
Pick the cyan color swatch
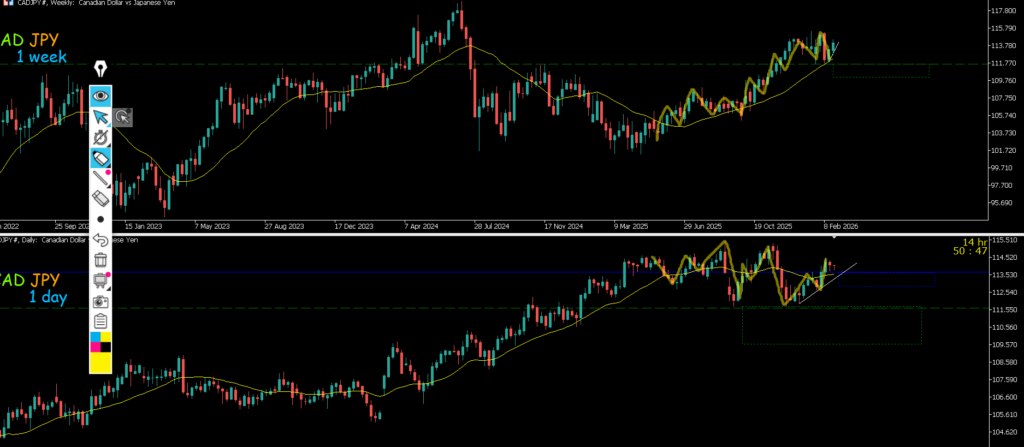coord(95,337)
